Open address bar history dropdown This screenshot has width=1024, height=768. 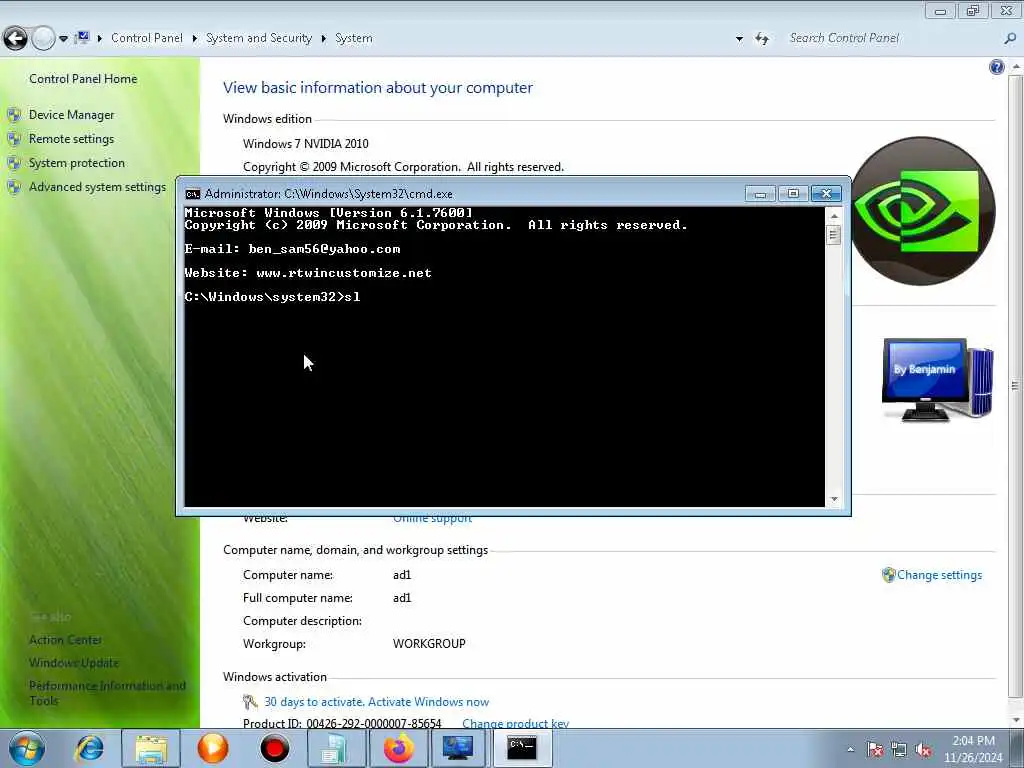739,39
